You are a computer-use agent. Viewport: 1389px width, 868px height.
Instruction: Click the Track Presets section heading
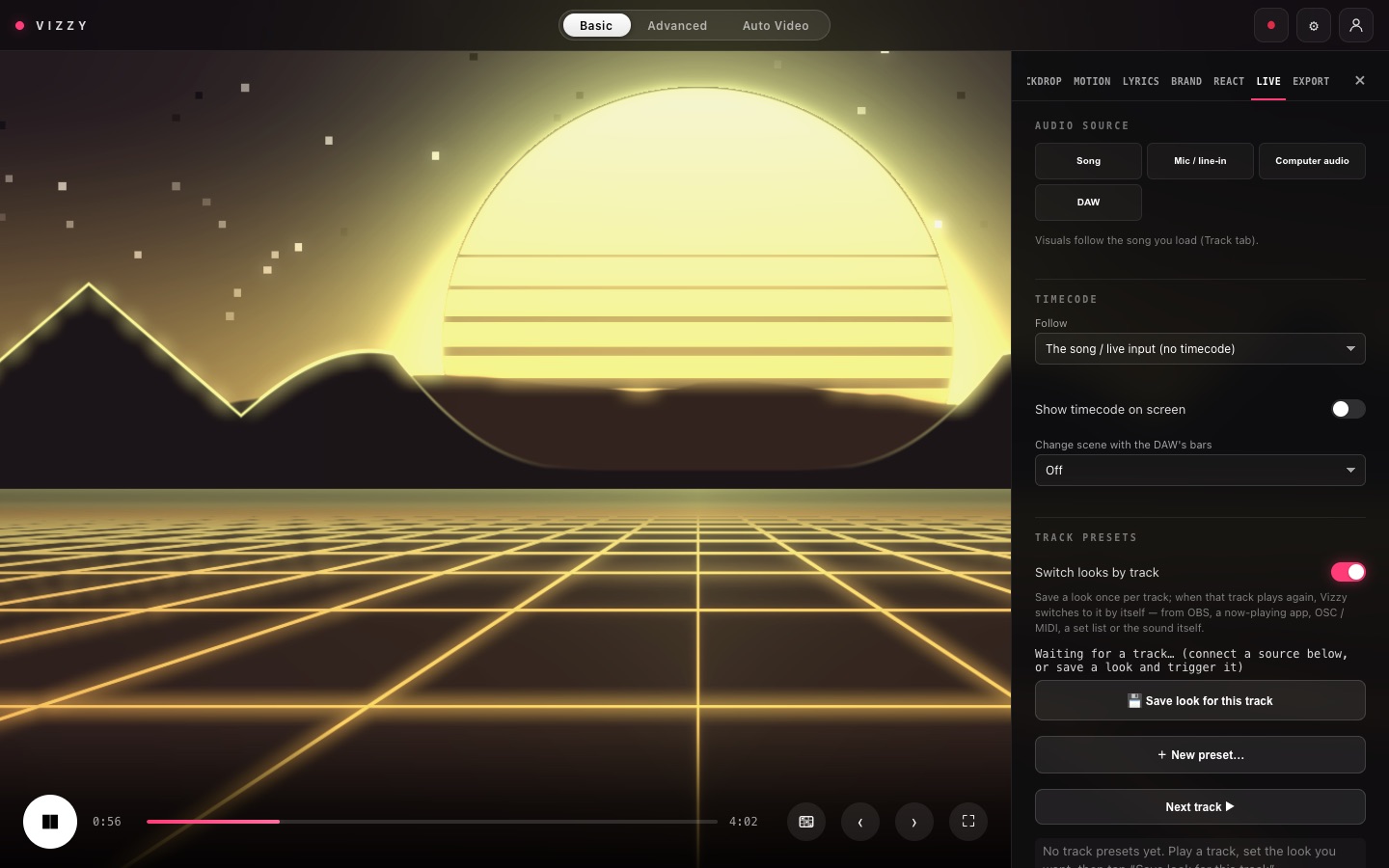pyautogui.click(x=1086, y=538)
